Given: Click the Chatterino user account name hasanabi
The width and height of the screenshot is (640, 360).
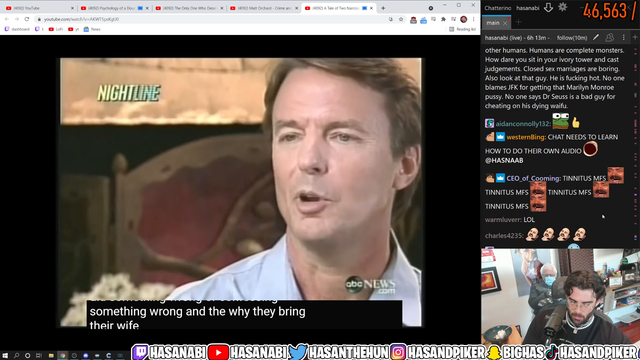Looking at the screenshot, I should tap(527, 8).
